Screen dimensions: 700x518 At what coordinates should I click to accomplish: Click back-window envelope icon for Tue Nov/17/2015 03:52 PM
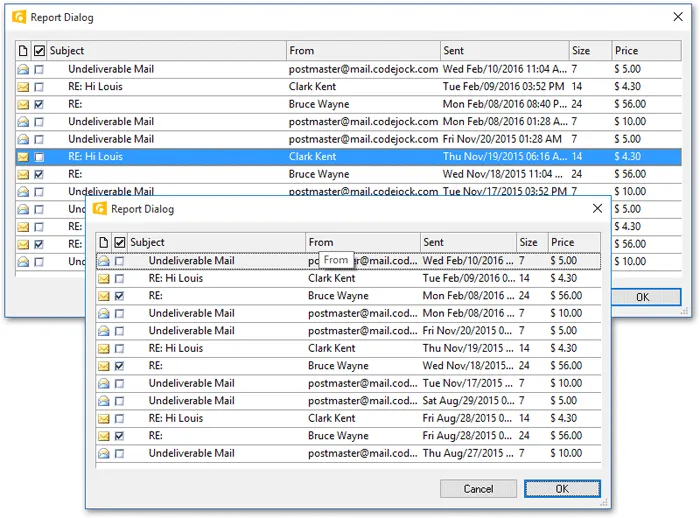click(23, 192)
